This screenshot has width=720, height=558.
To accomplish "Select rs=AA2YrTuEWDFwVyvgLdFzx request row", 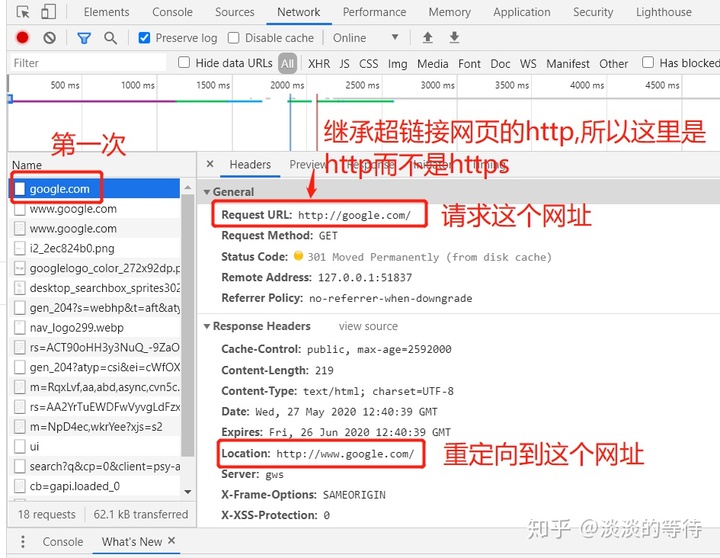I will pos(94,407).
